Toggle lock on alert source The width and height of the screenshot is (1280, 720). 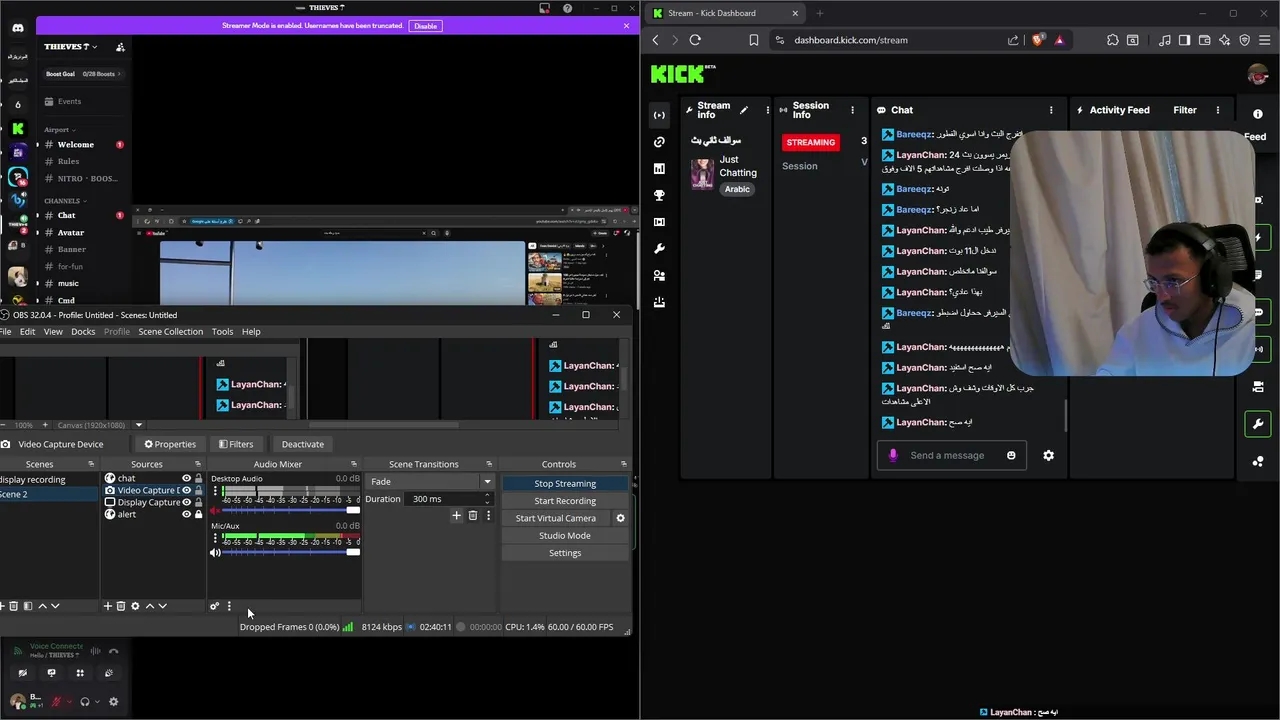[198, 514]
